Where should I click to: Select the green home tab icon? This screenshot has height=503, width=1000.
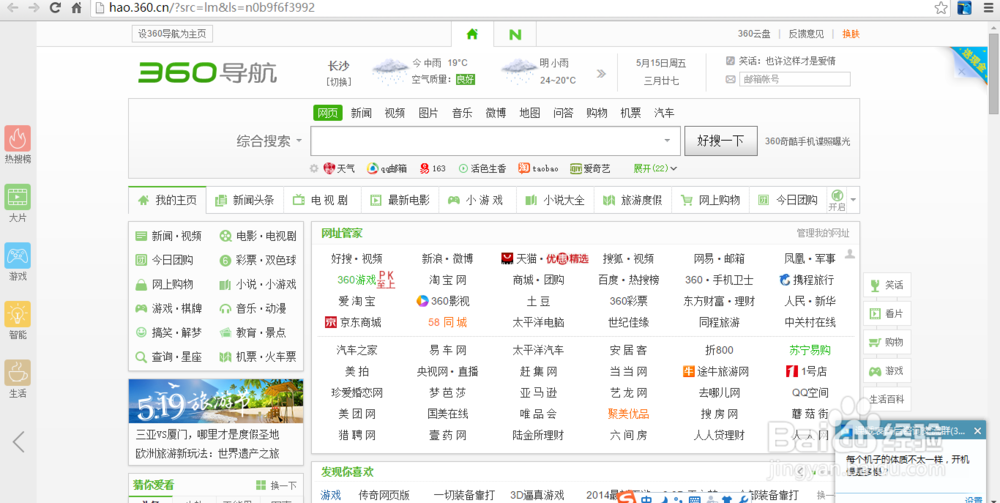point(472,34)
